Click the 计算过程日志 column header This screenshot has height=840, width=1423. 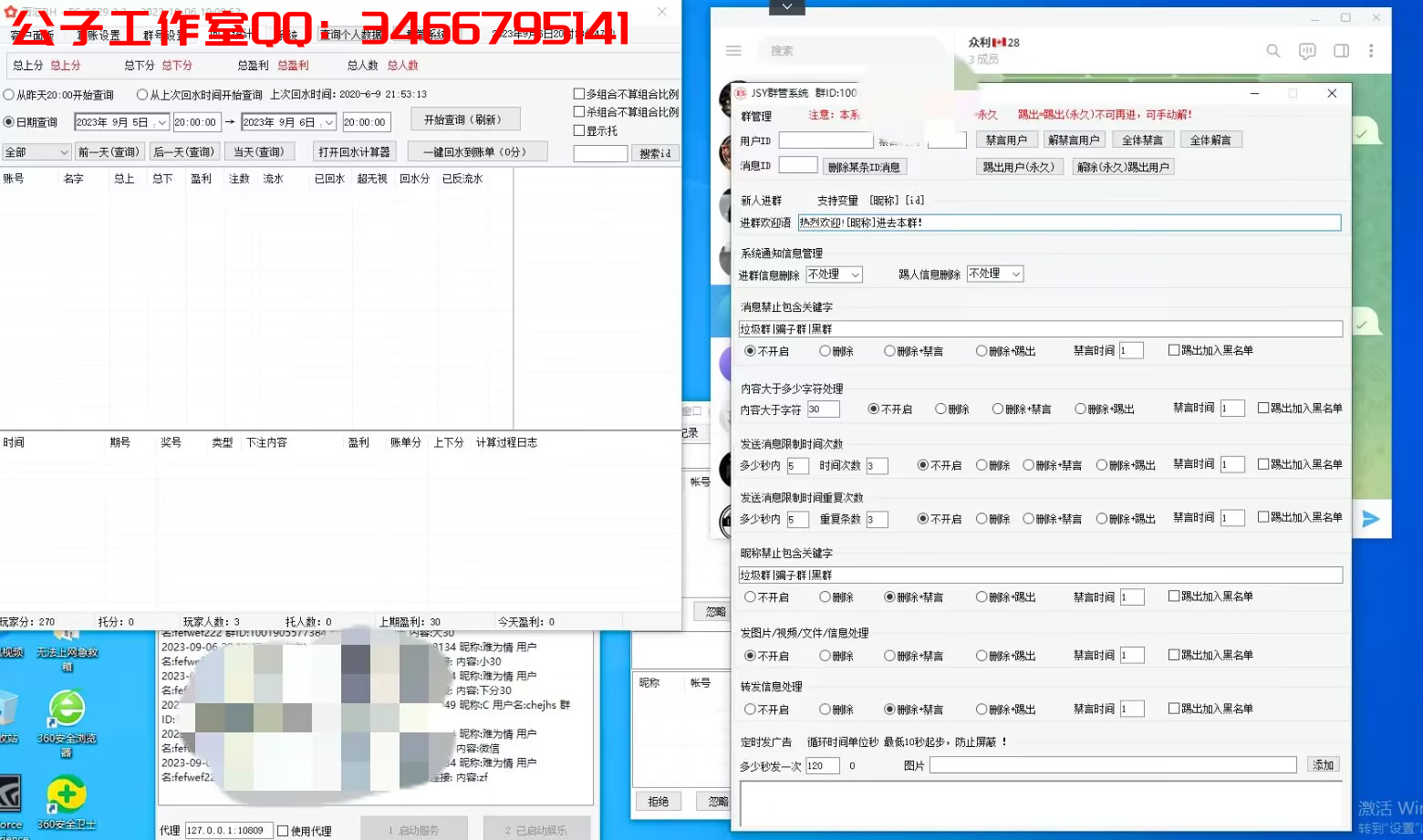coord(506,442)
